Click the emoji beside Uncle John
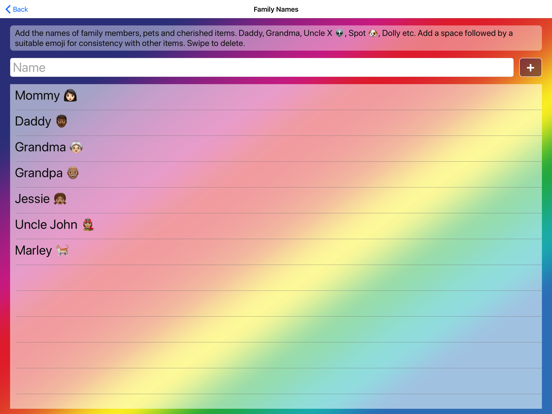 88,225
